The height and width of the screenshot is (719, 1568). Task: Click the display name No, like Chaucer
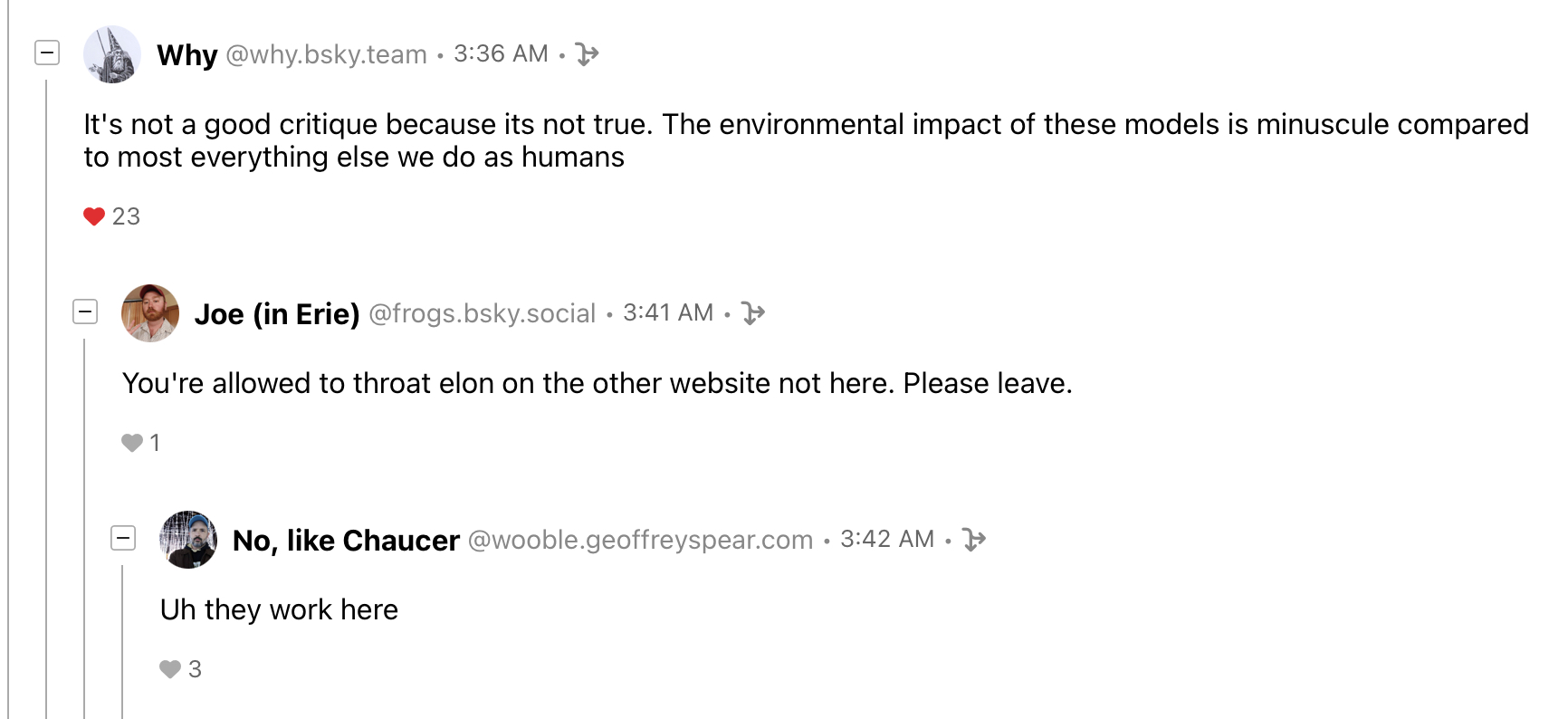click(x=346, y=540)
